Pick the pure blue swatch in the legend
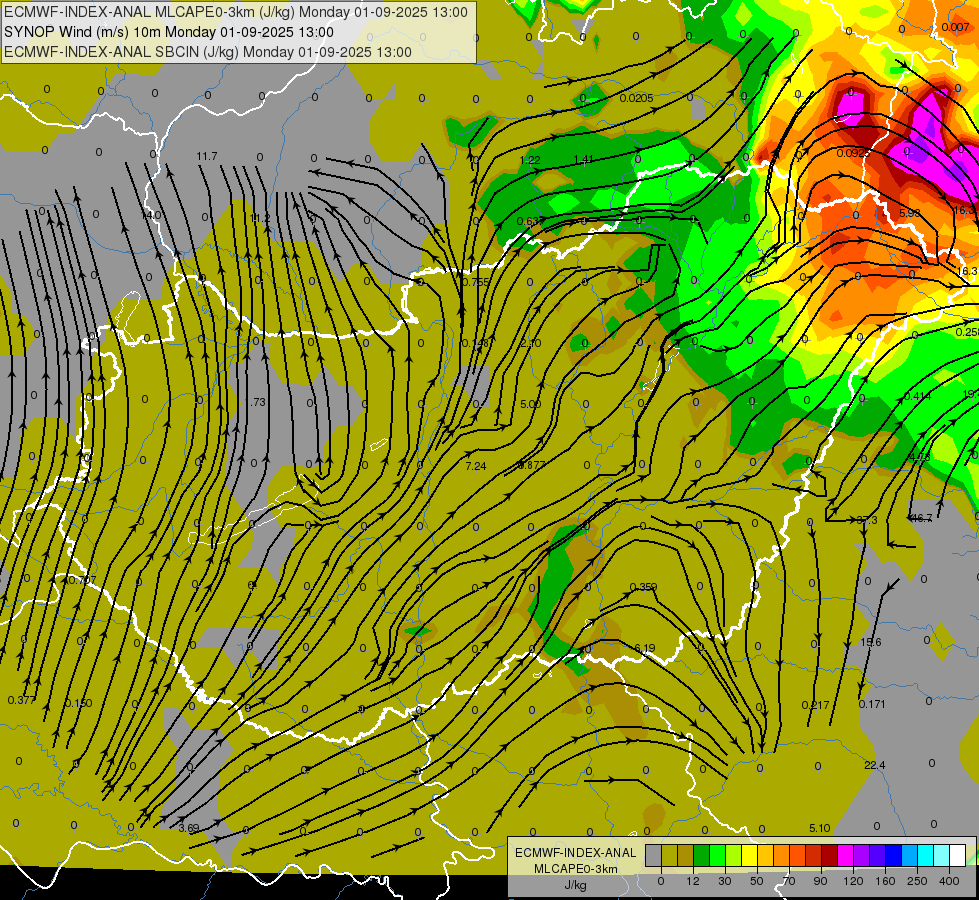 click(893, 855)
